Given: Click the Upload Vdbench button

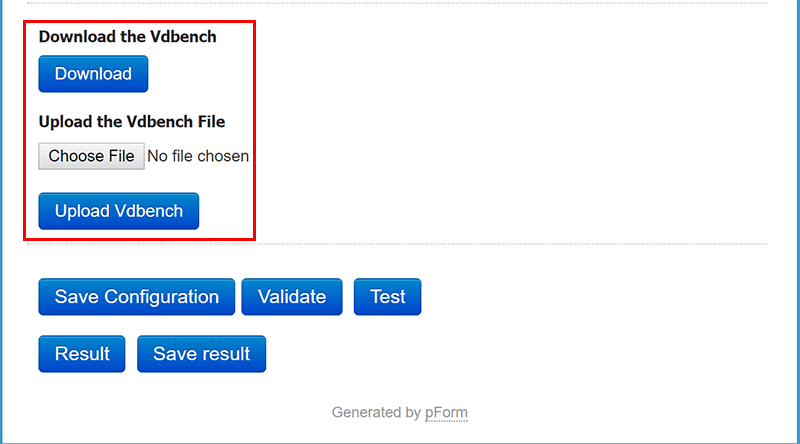Looking at the screenshot, I should pyautogui.click(x=119, y=211).
